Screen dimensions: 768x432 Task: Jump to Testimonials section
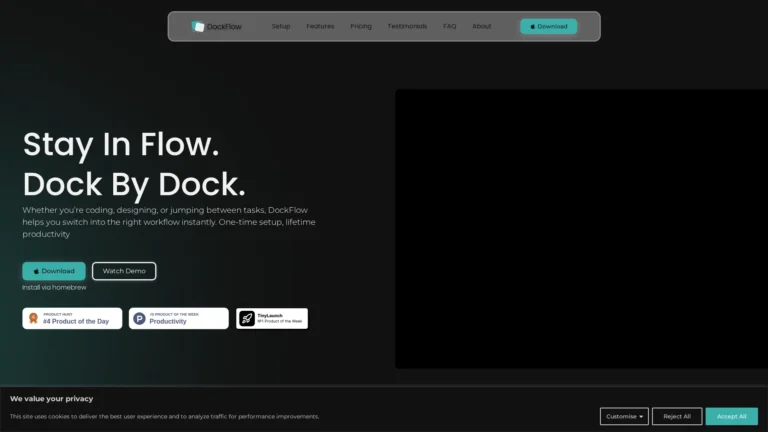coord(407,26)
